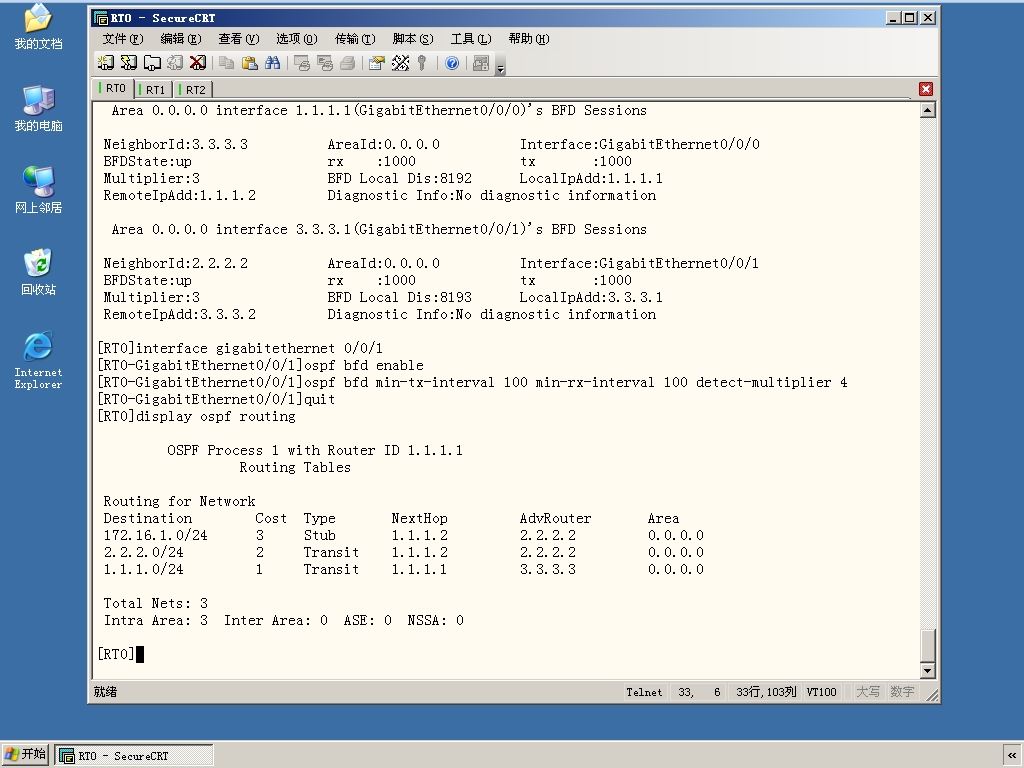The width and height of the screenshot is (1024, 768).
Task: Open the 选项(O) menu
Action: pyautogui.click(x=296, y=39)
